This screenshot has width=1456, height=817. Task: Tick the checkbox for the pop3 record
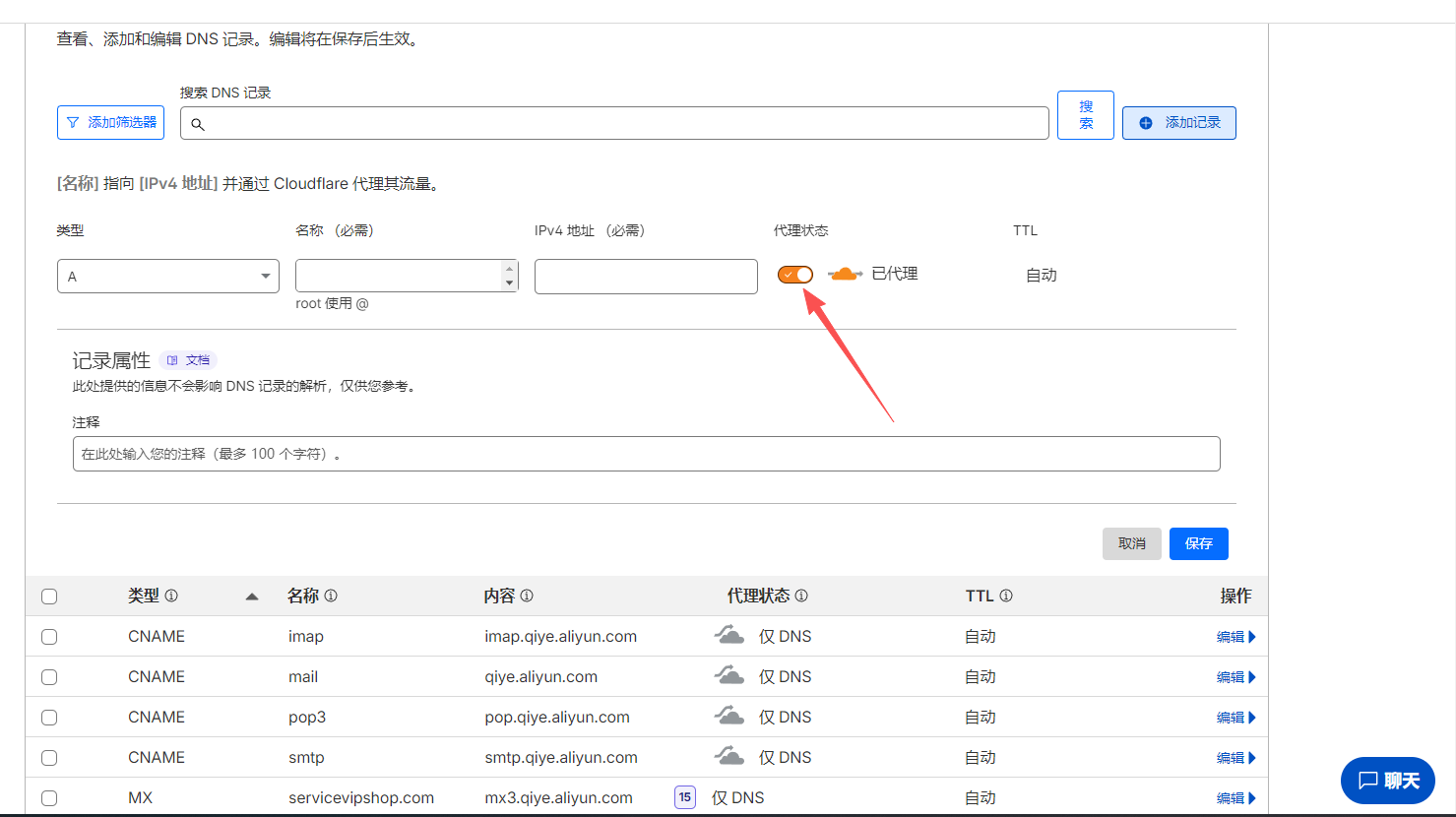[49, 718]
